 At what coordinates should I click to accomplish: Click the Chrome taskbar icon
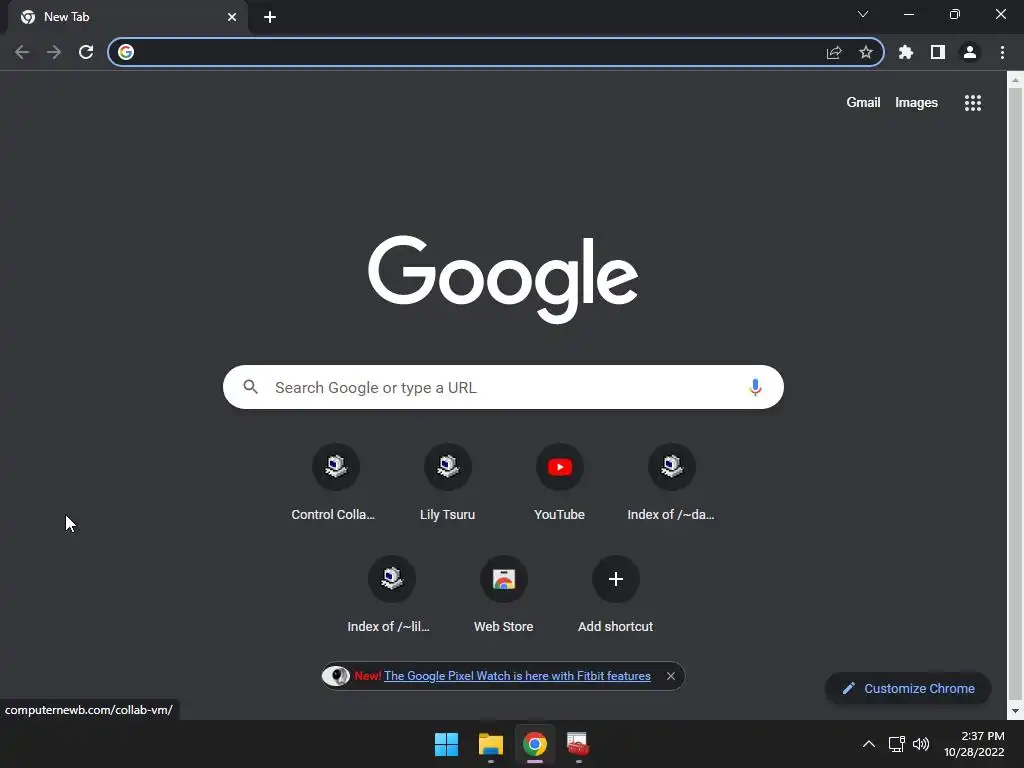(x=534, y=744)
